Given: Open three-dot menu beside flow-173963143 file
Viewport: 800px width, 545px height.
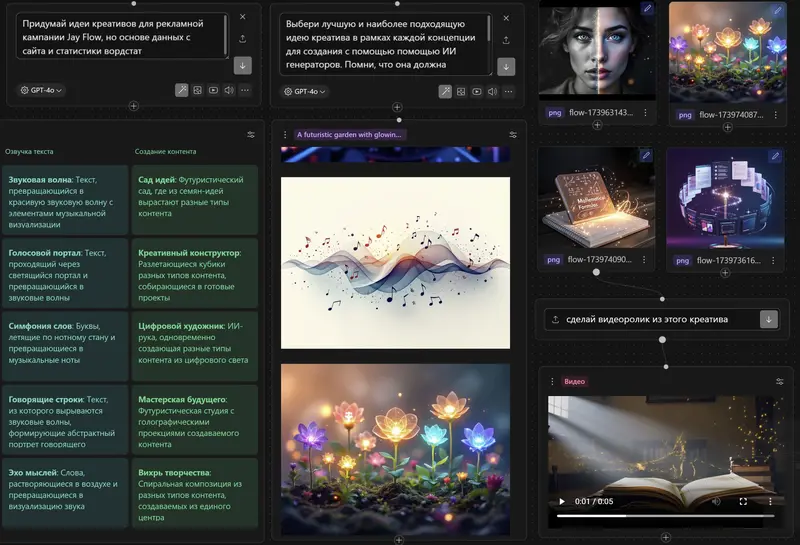Looking at the screenshot, I should click(646, 113).
